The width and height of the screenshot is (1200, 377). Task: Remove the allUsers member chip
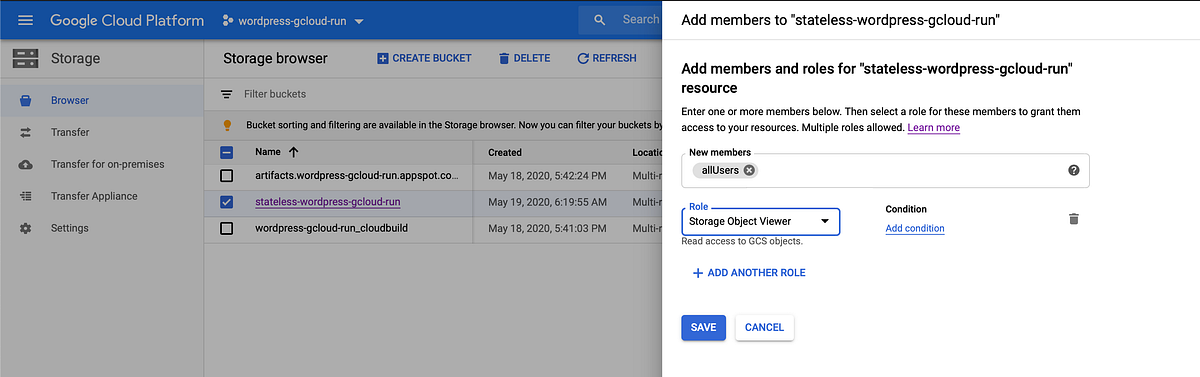[749, 170]
